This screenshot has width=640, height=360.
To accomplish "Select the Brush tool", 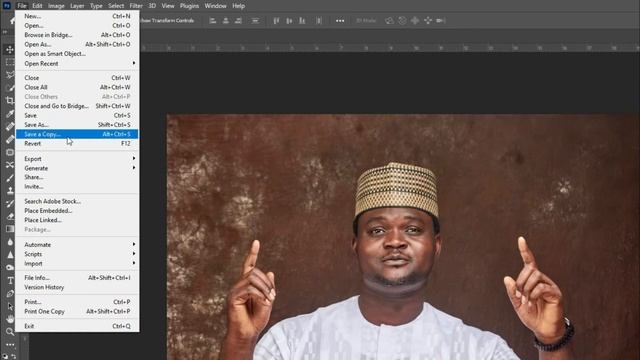I will coord(10,178).
